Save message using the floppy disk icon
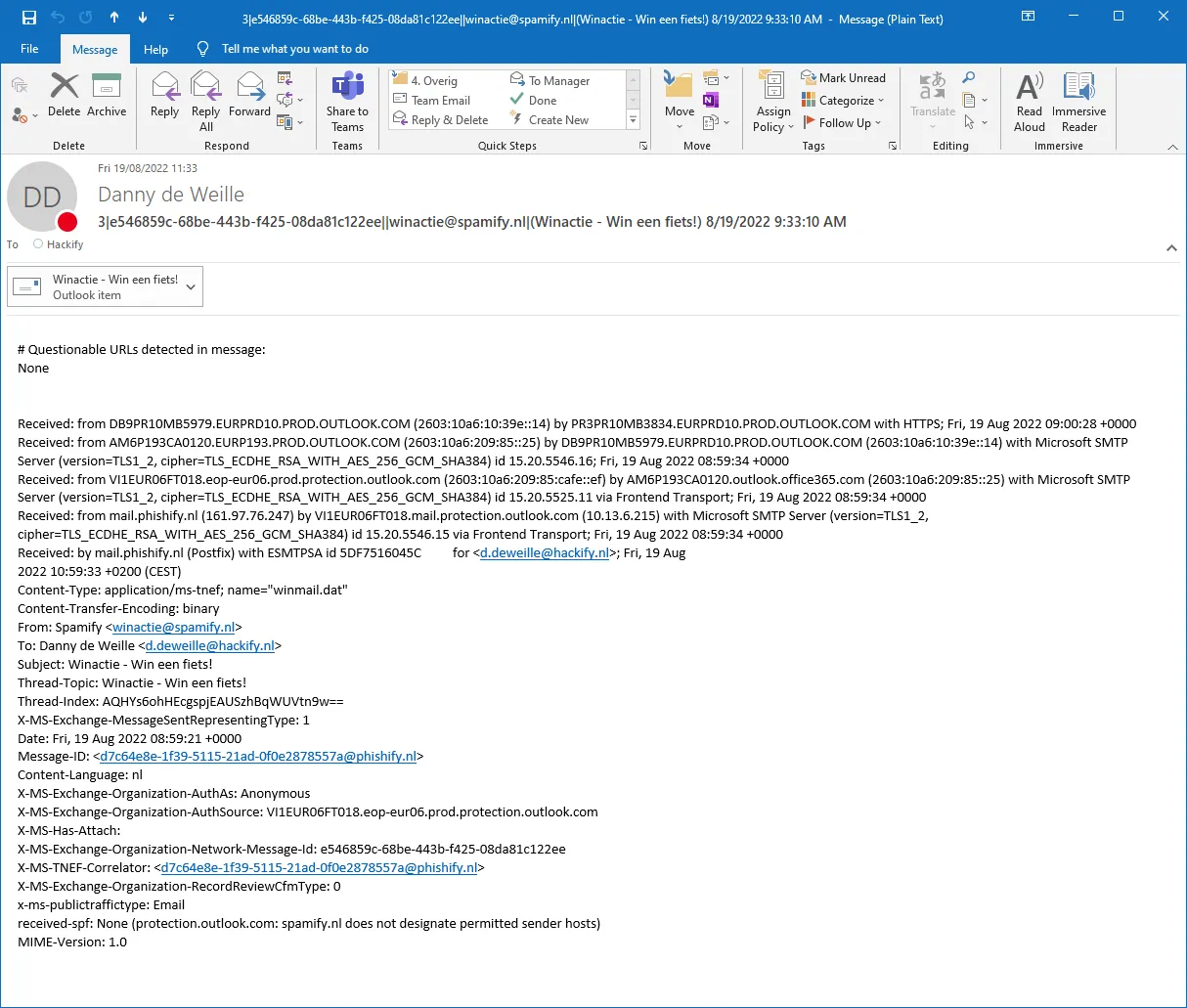This screenshot has width=1187, height=1008. click(x=28, y=18)
